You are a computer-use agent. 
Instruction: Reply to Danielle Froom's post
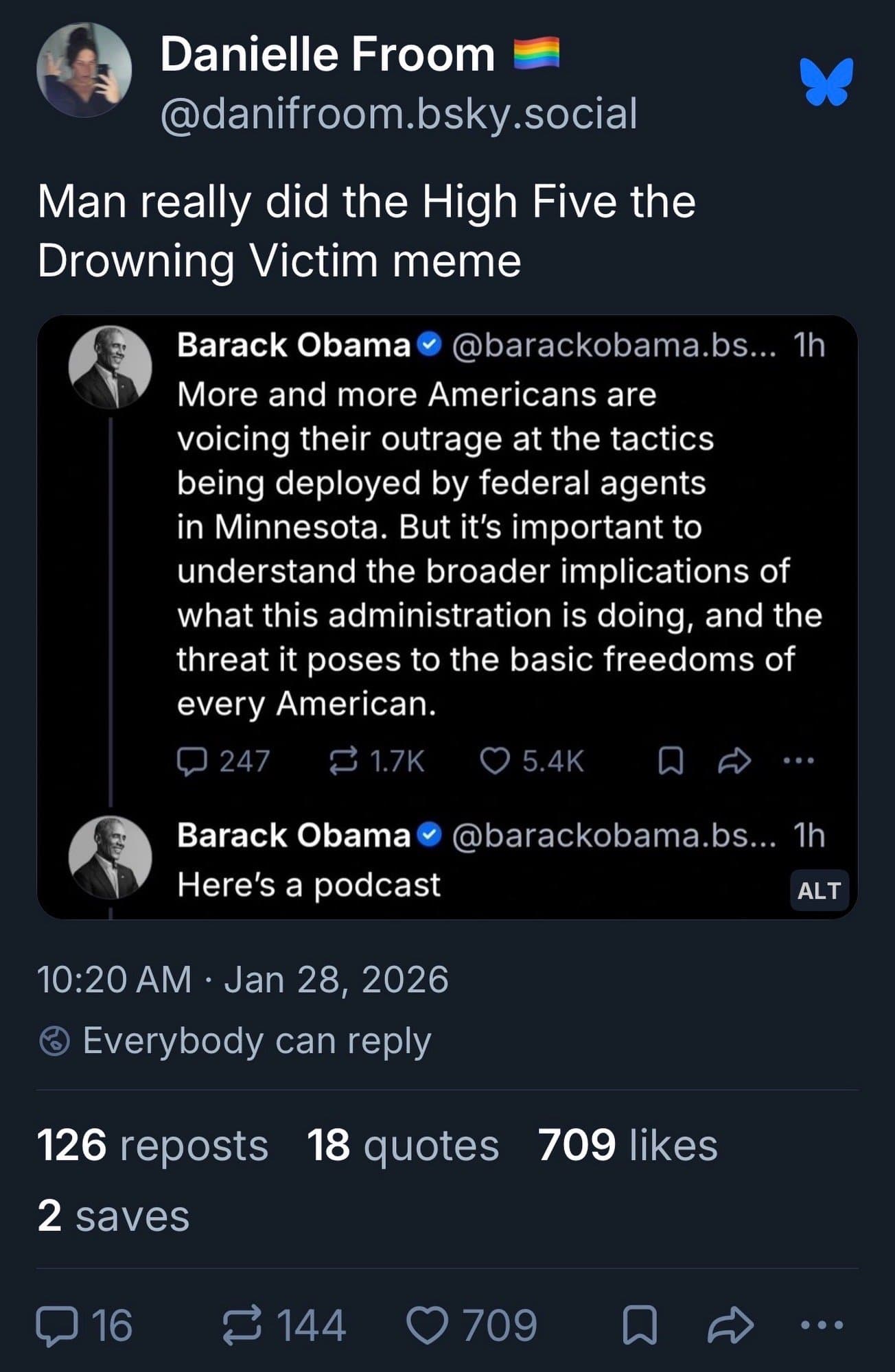[x=58, y=1325]
